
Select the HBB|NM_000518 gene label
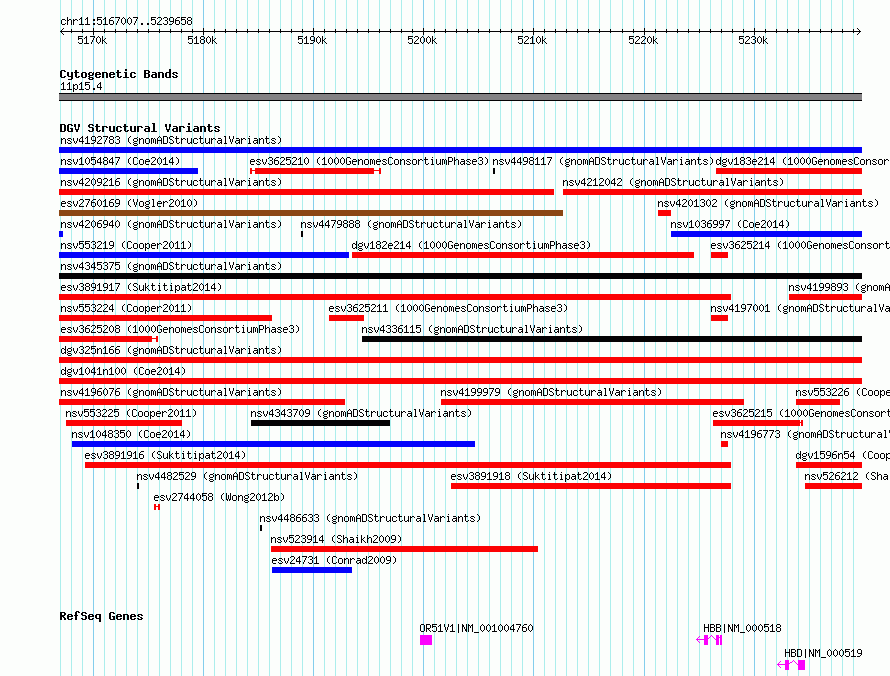point(742,628)
